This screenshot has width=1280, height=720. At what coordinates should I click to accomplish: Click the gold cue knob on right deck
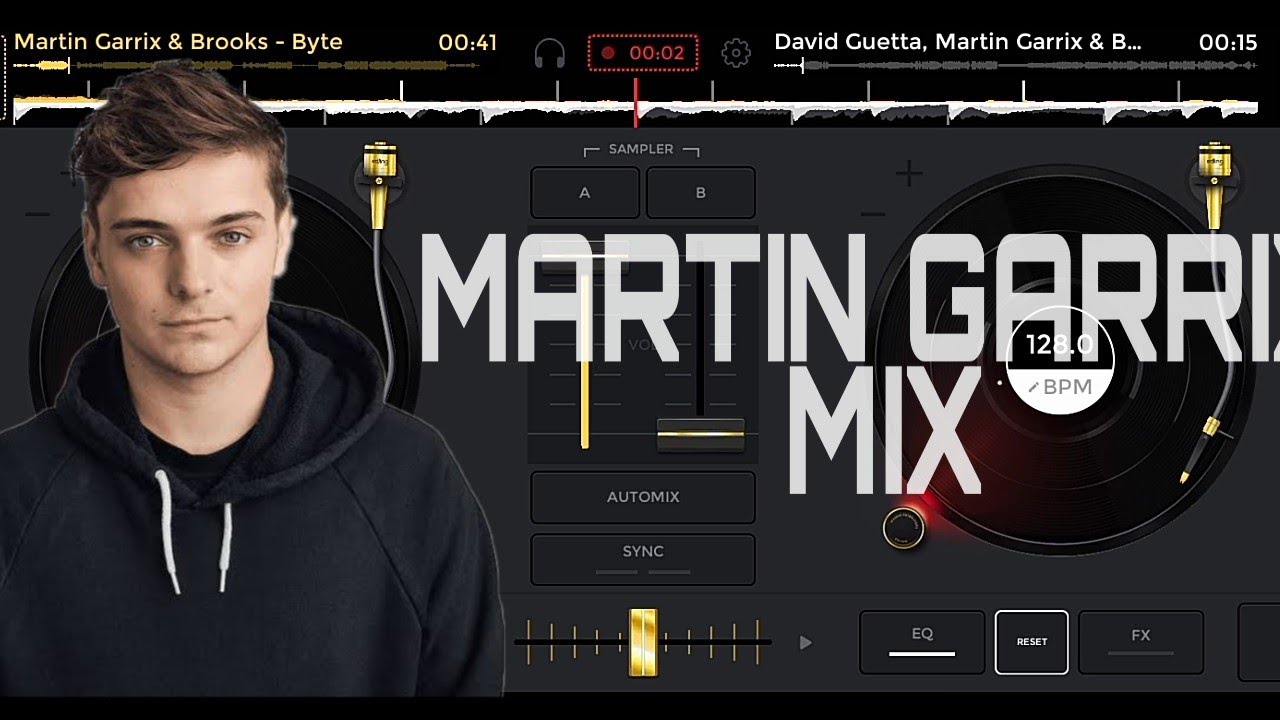point(903,528)
